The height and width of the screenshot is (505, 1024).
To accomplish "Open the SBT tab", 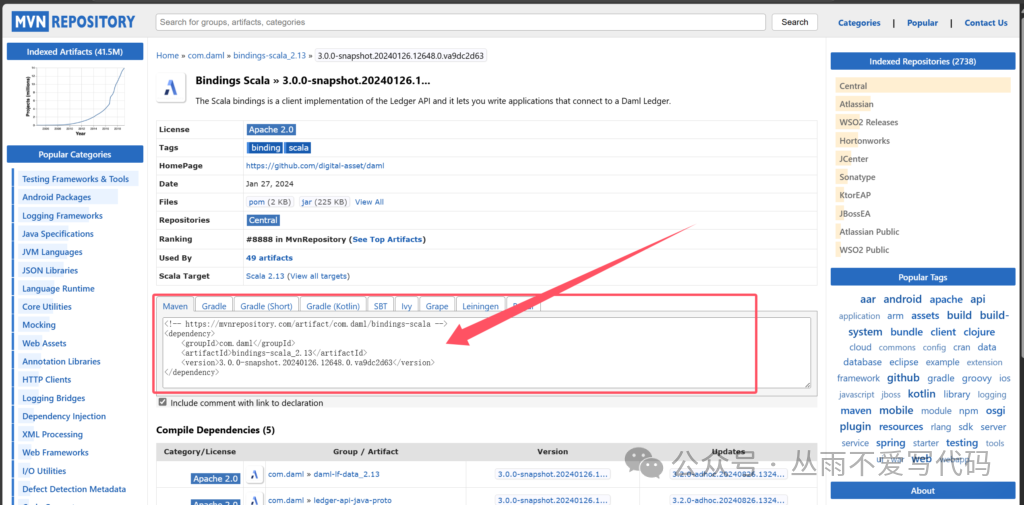I will [380, 306].
